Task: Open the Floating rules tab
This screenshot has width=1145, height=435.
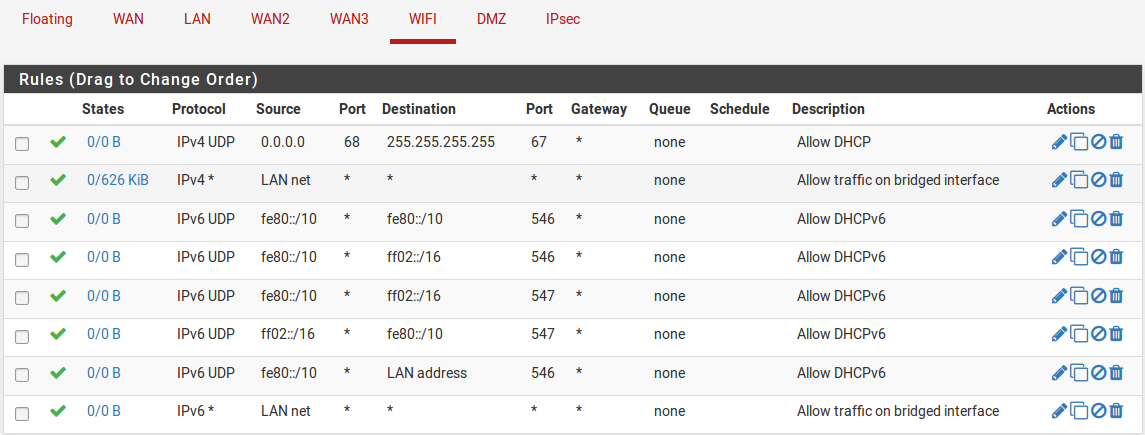Action: (x=47, y=19)
